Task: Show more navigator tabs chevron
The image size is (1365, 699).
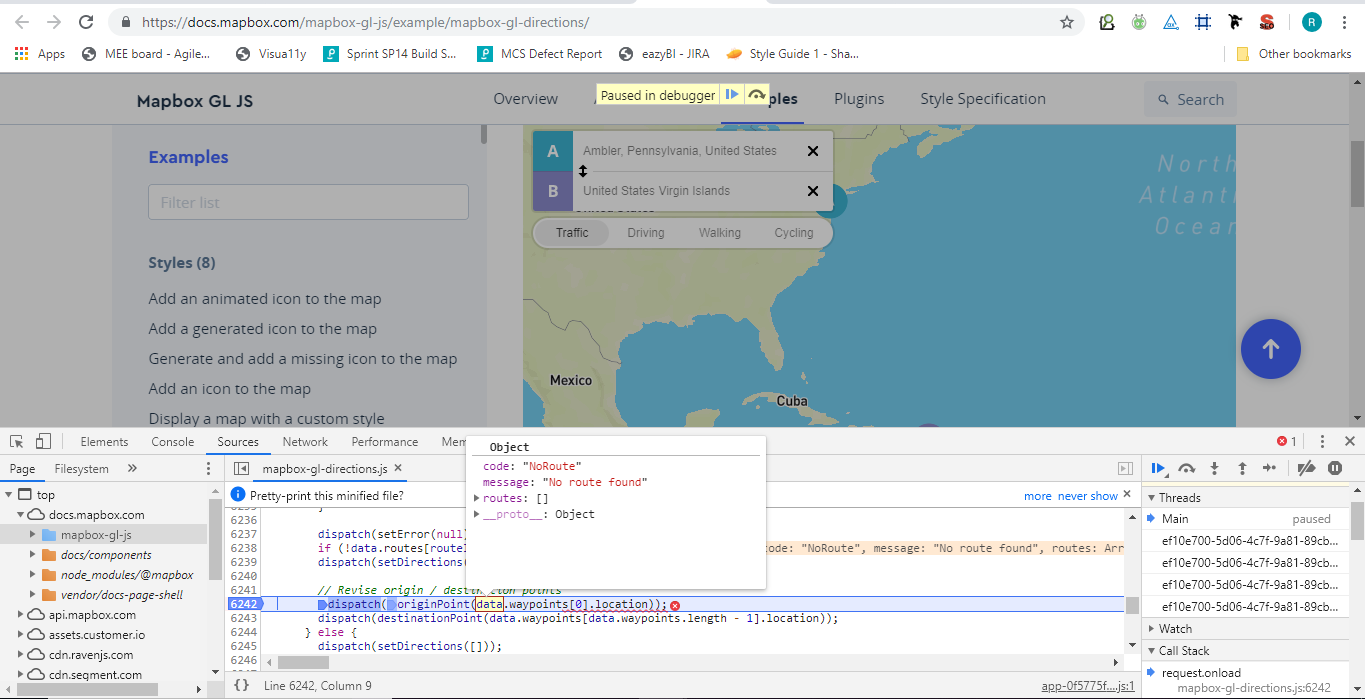Action: [132, 468]
